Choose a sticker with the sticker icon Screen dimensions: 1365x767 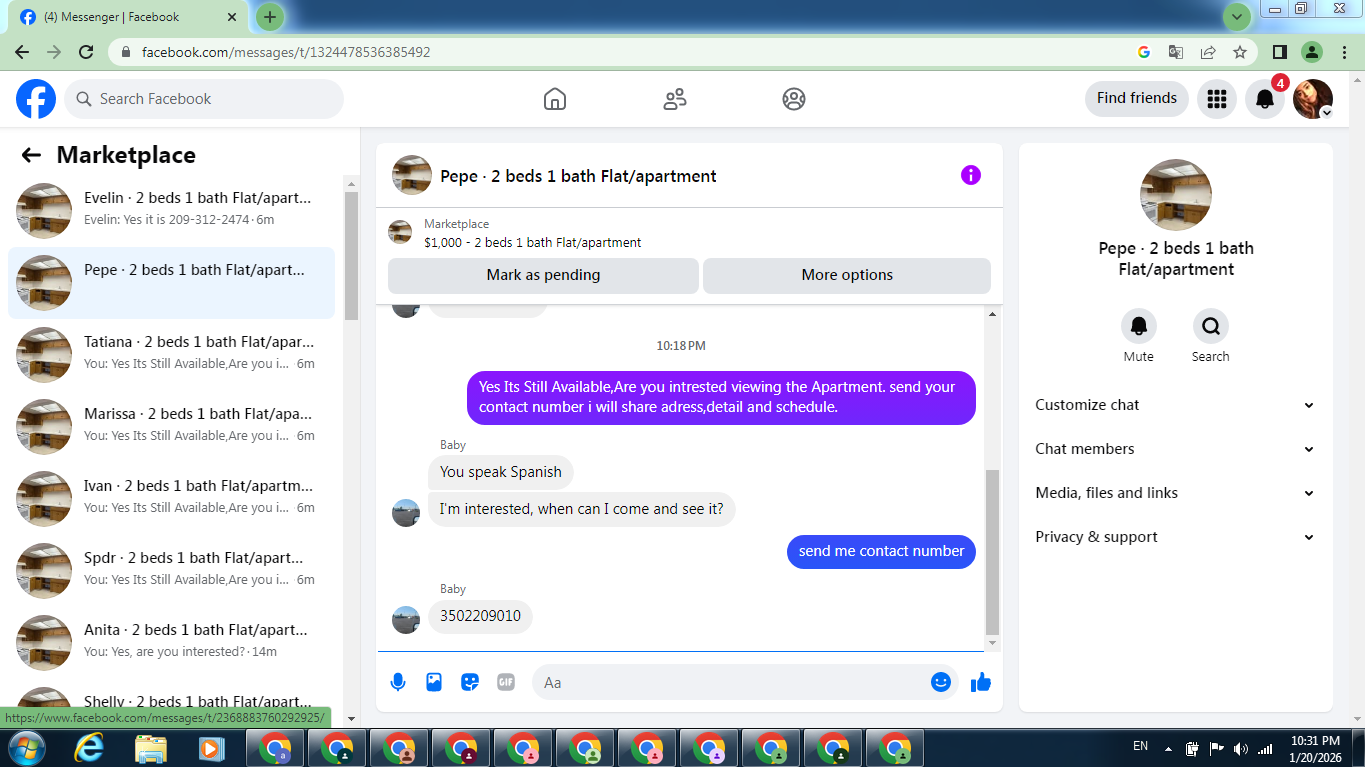click(x=470, y=682)
